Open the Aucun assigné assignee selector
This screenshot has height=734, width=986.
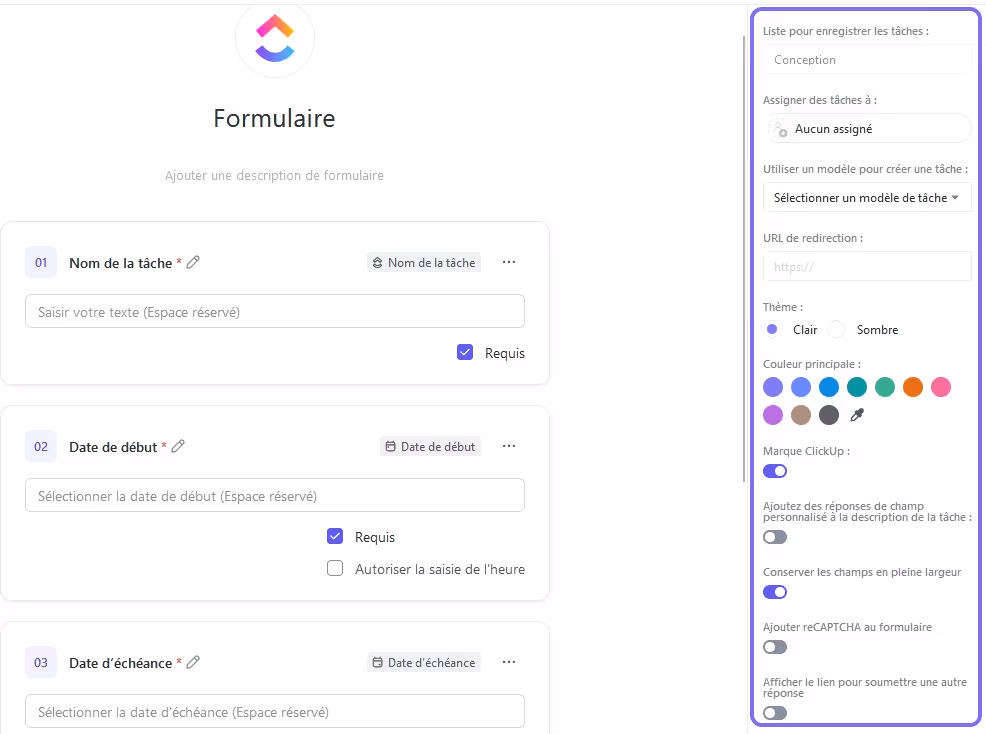[x=867, y=129]
